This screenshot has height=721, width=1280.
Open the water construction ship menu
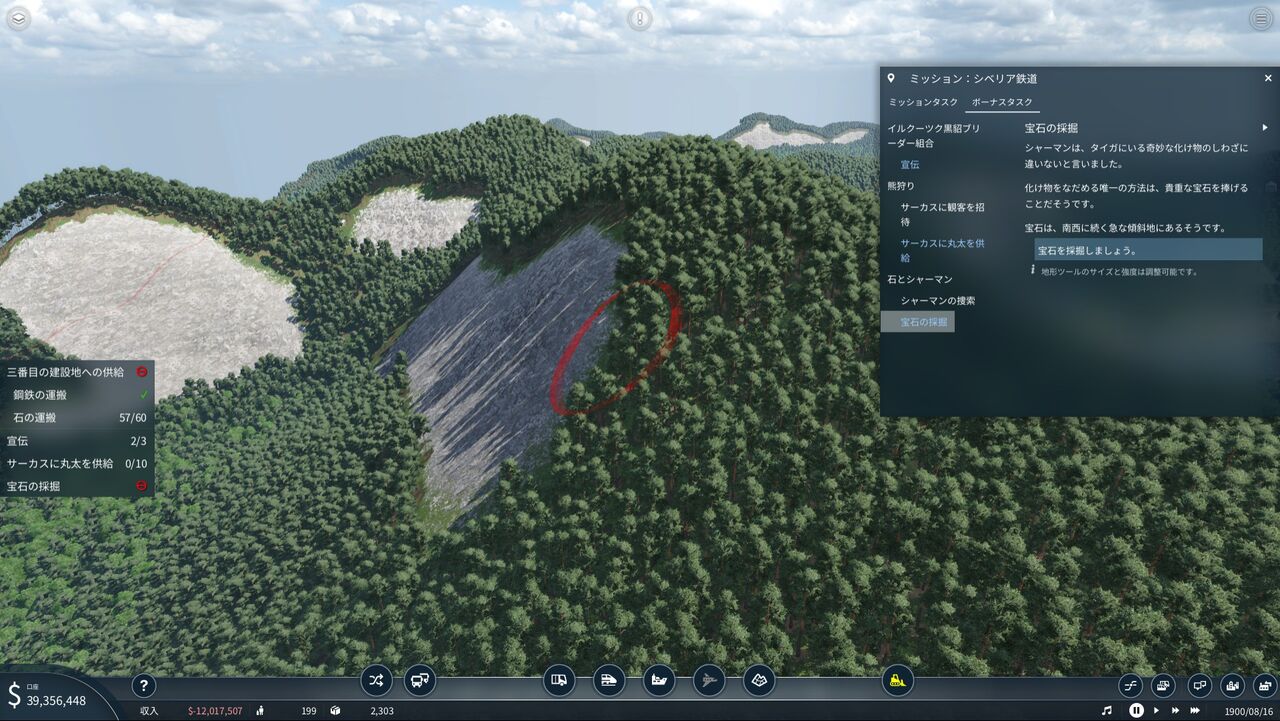659,681
